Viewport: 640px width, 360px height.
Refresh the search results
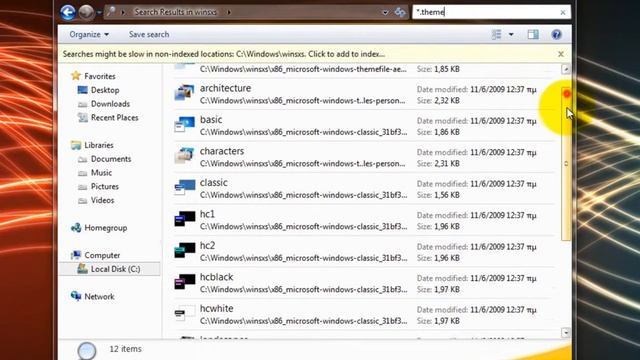(400, 12)
